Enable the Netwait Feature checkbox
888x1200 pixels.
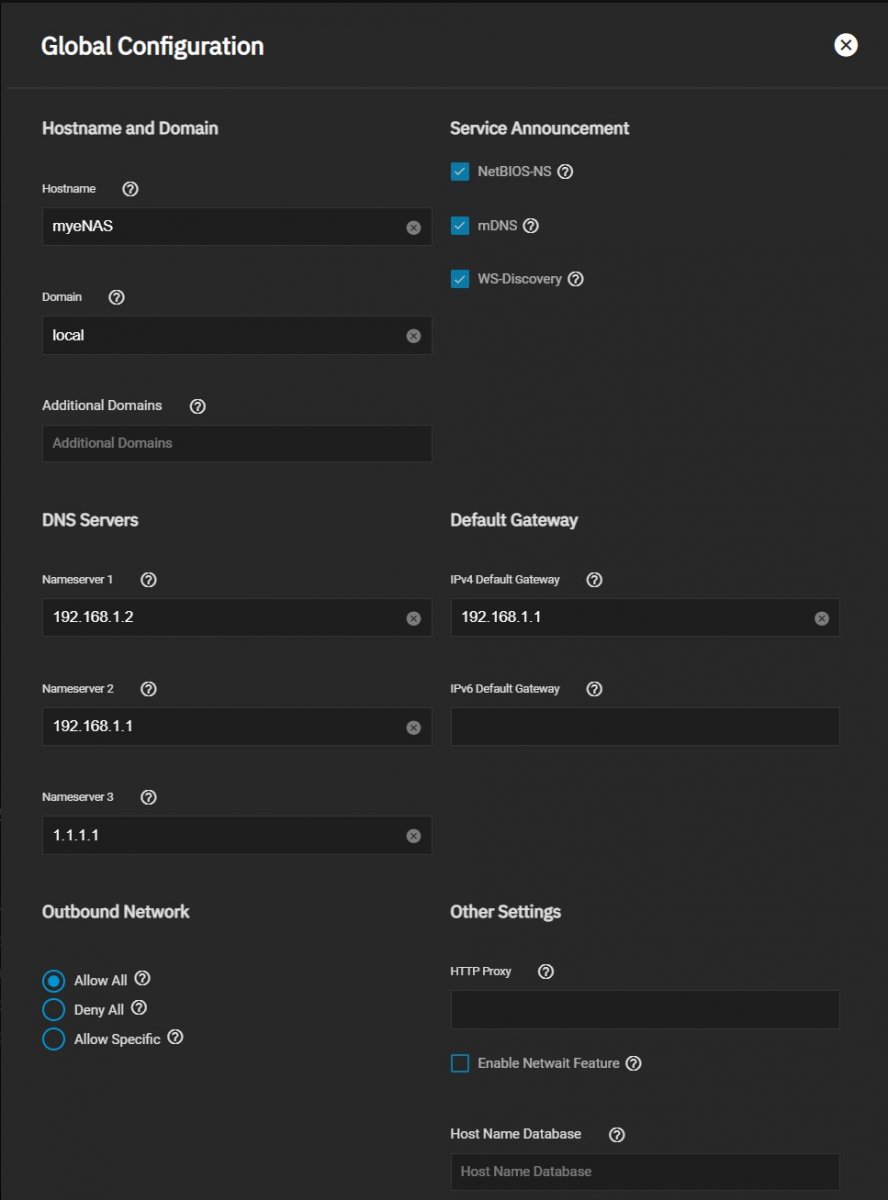460,1064
